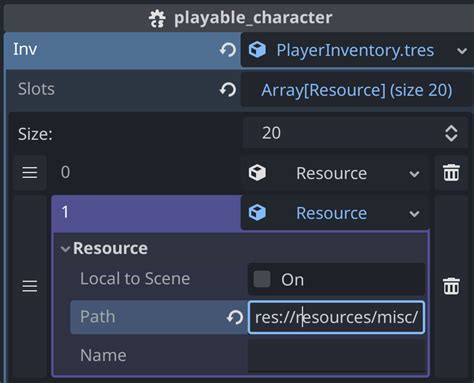Open the dropdown arrow for slot 0 Resource
The width and height of the screenshot is (474, 383).
coord(414,174)
